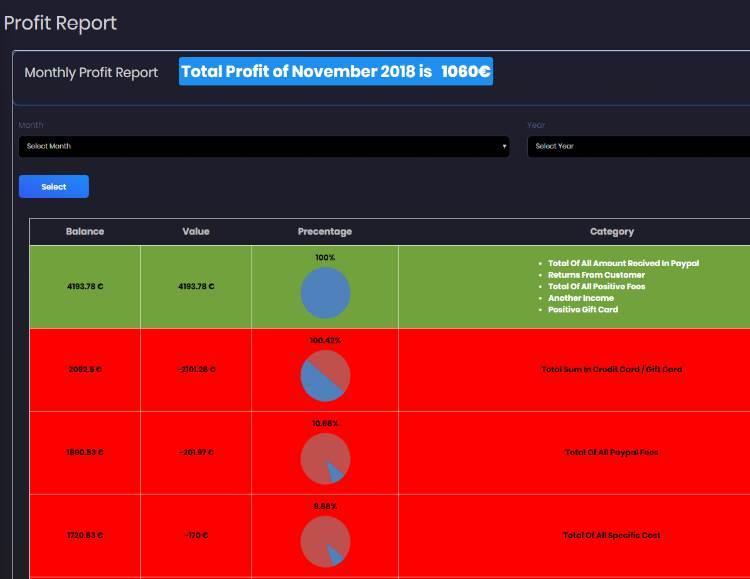Image resolution: width=750 pixels, height=579 pixels.
Task: Click Total Of All Paypal Fees category
Action: [611, 452]
